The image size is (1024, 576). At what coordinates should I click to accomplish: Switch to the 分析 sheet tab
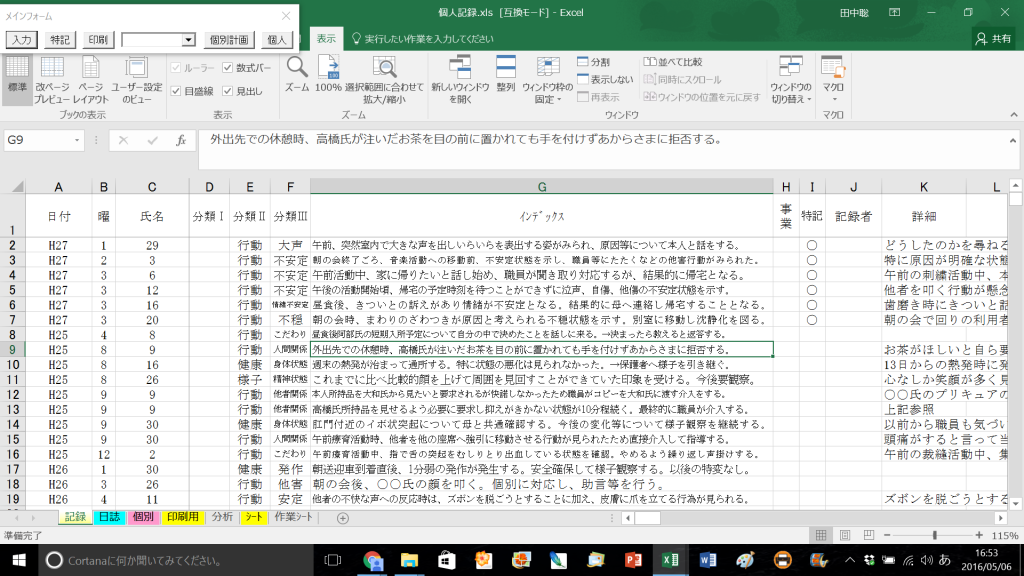222,517
